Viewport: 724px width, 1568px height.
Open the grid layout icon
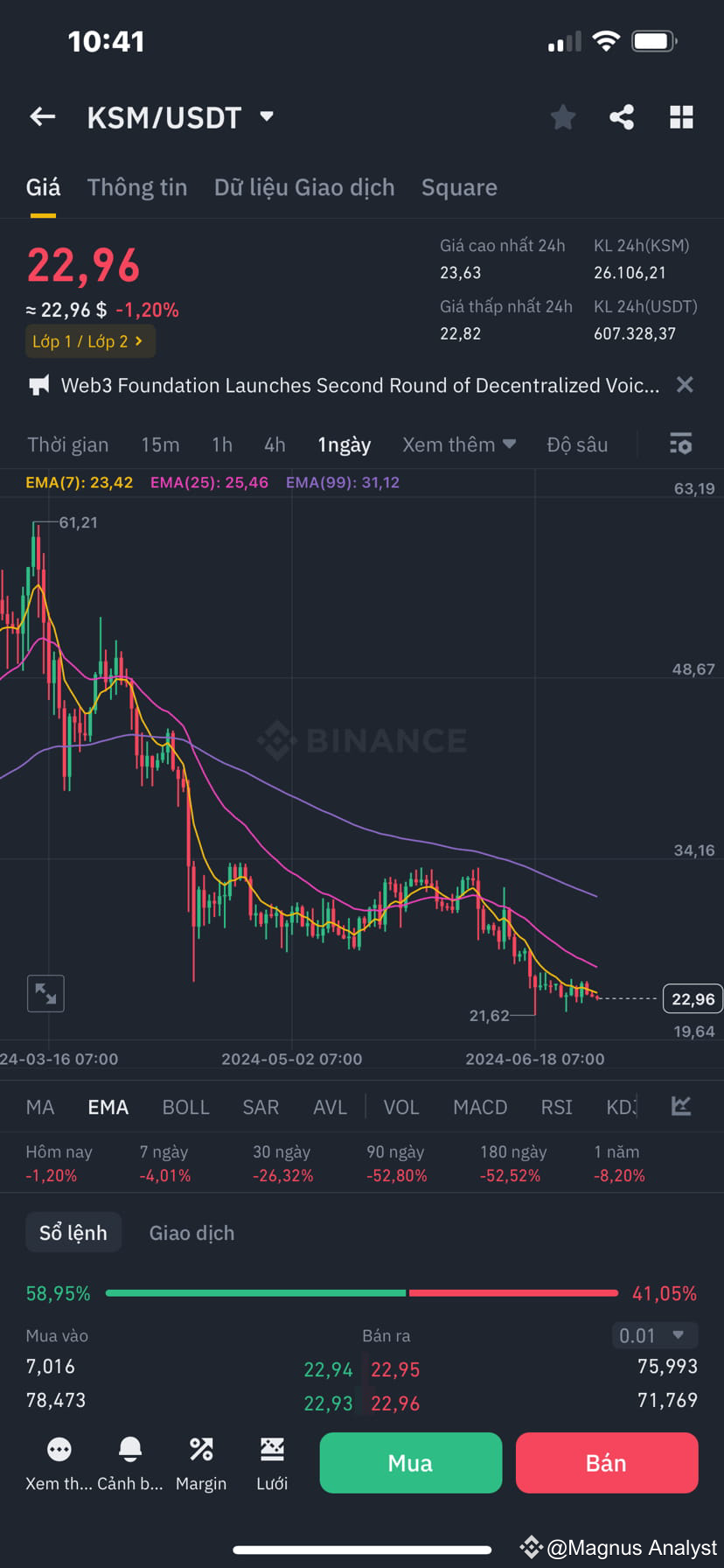[x=681, y=117]
